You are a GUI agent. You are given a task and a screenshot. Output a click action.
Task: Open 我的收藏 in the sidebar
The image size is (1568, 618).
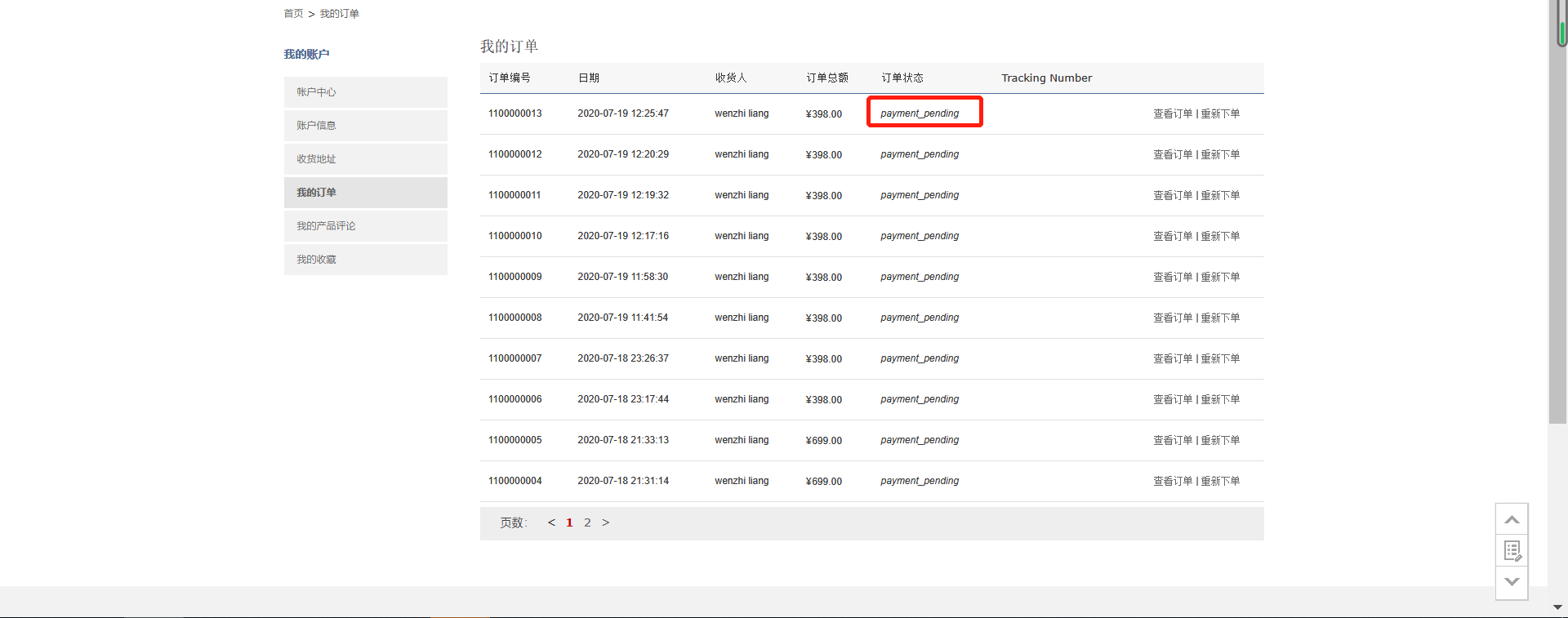[366, 260]
